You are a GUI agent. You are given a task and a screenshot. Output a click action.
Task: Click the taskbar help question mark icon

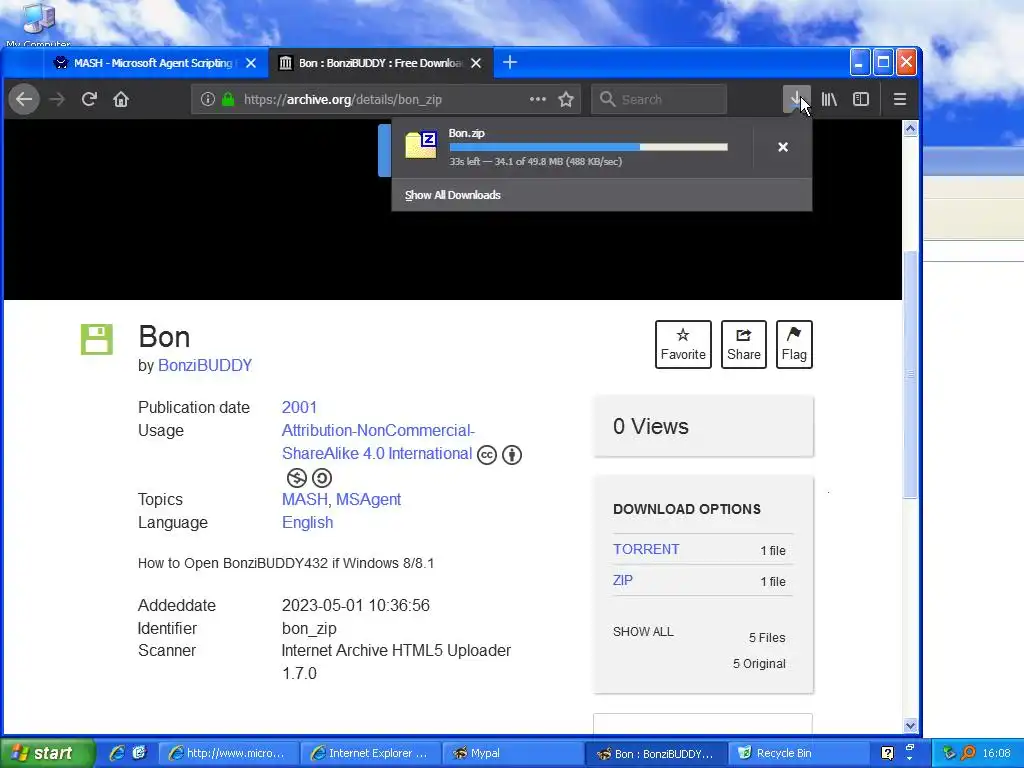coord(887,753)
